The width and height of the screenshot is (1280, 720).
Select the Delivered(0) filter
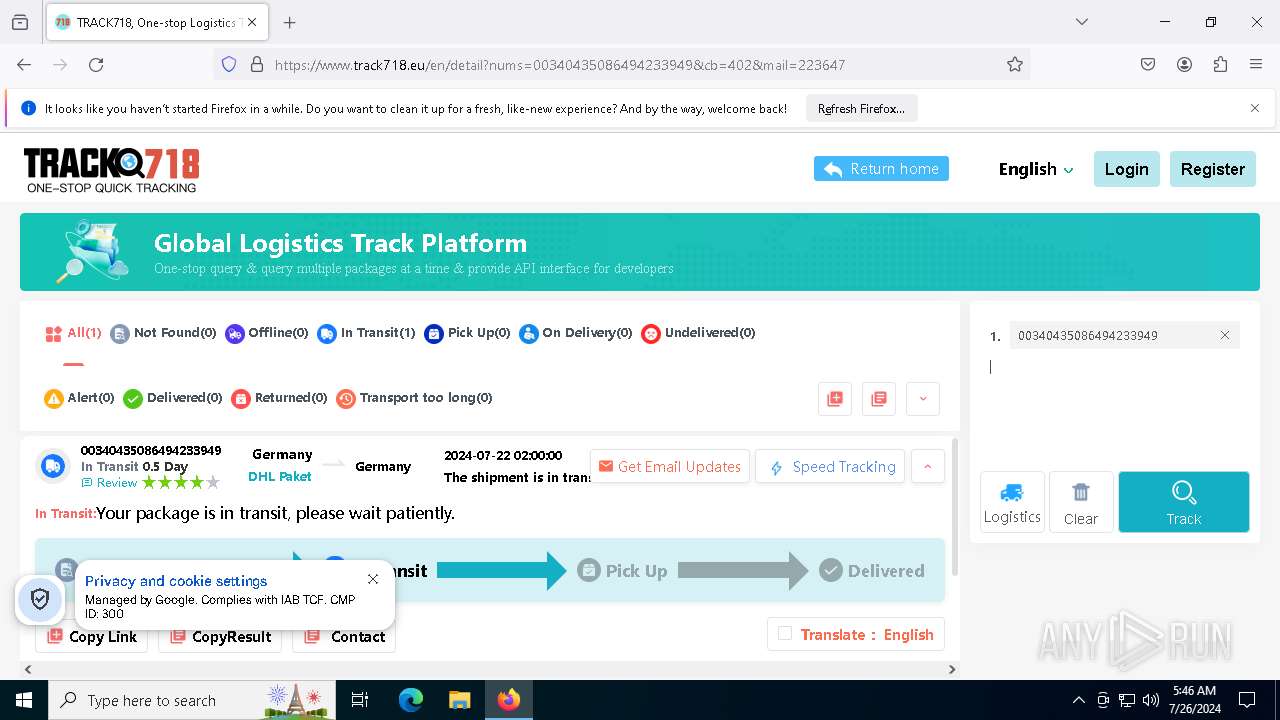point(173,398)
